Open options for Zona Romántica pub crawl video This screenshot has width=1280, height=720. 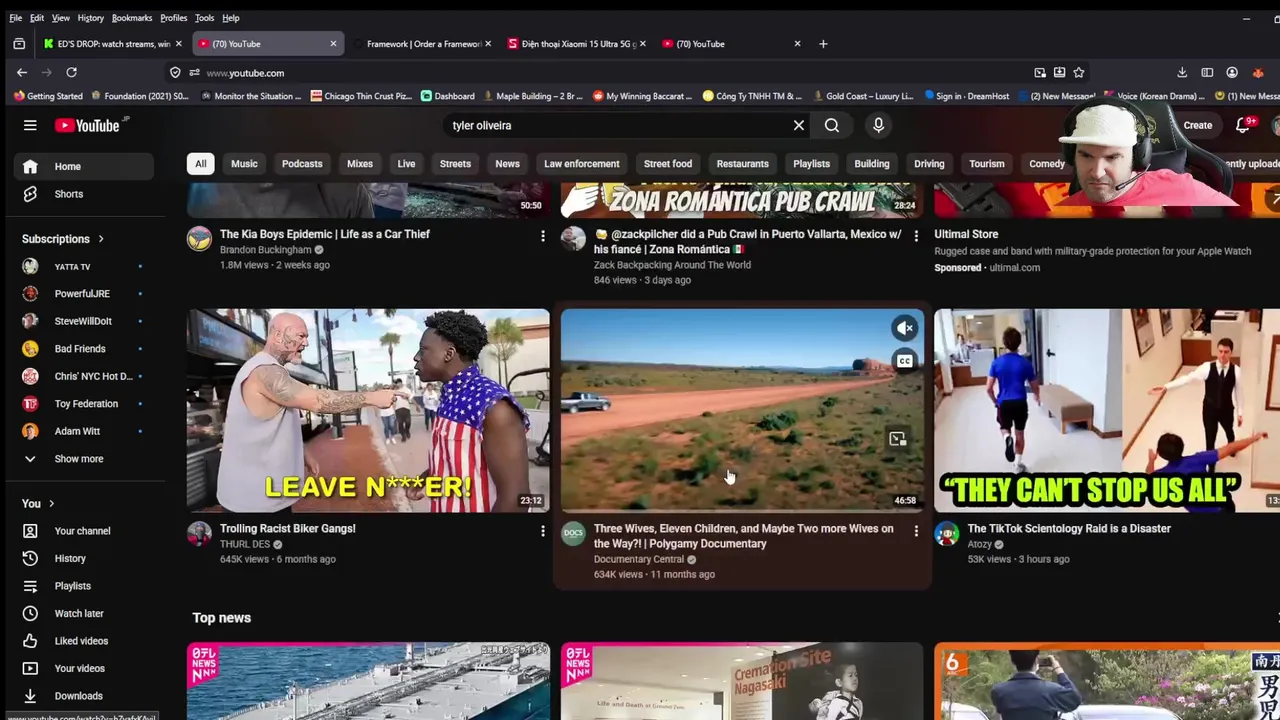pyautogui.click(x=916, y=236)
